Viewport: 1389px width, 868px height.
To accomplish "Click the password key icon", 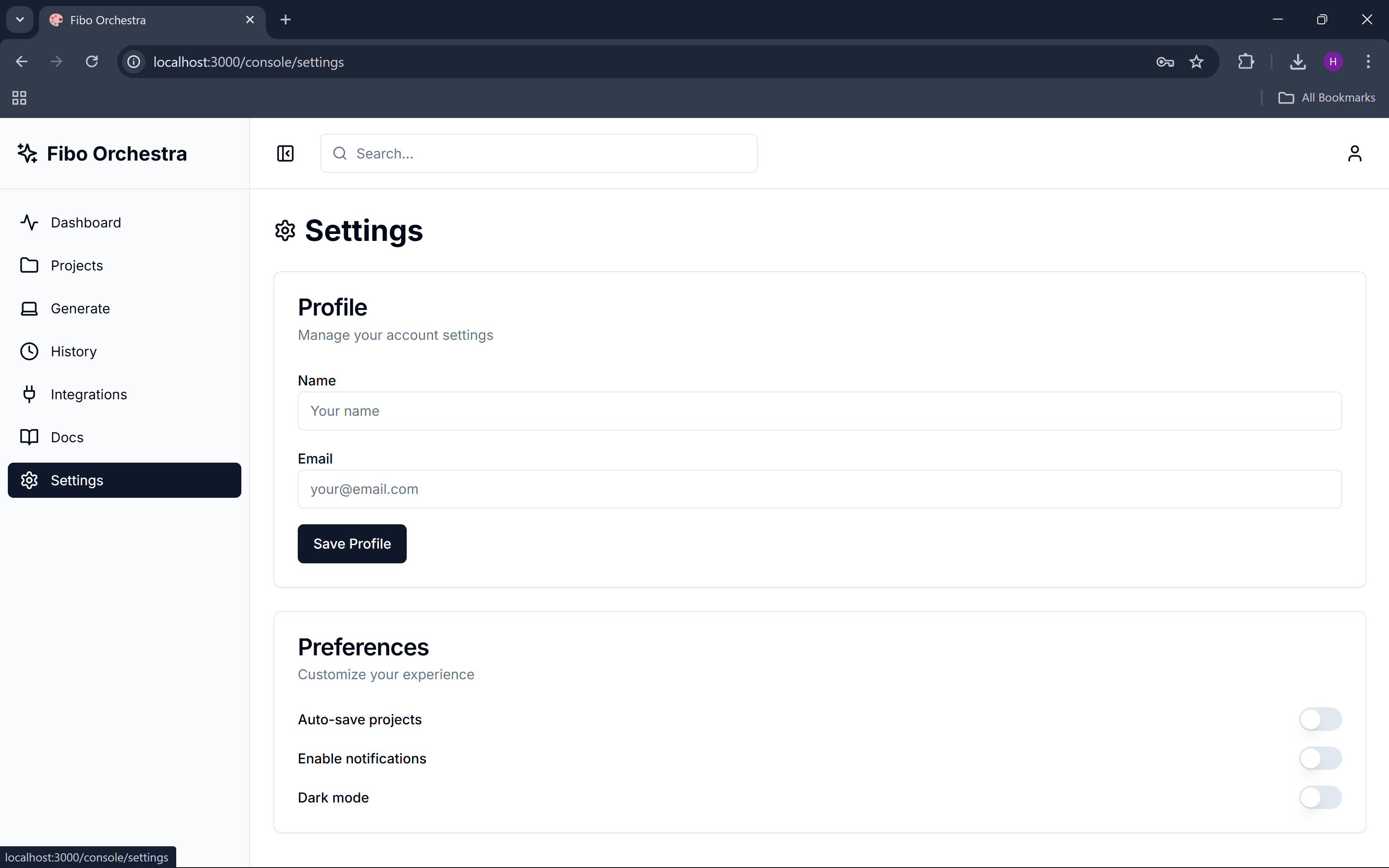I will point(1165,62).
